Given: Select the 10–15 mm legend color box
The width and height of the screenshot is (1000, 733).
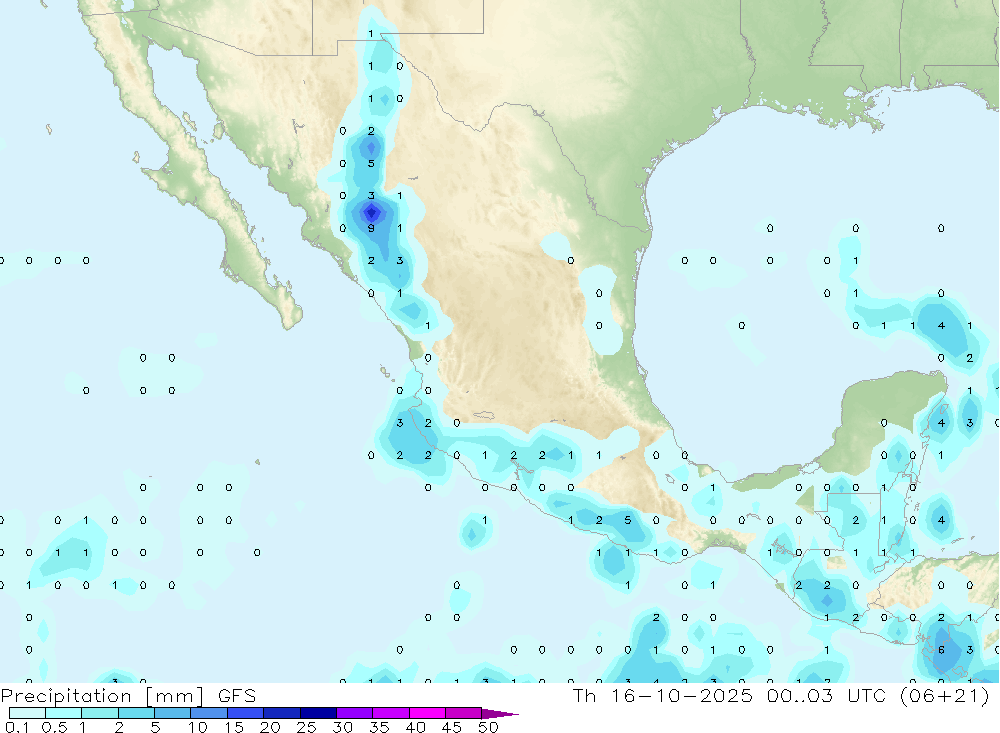Looking at the screenshot, I should pyautogui.click(x=209, y=713).
